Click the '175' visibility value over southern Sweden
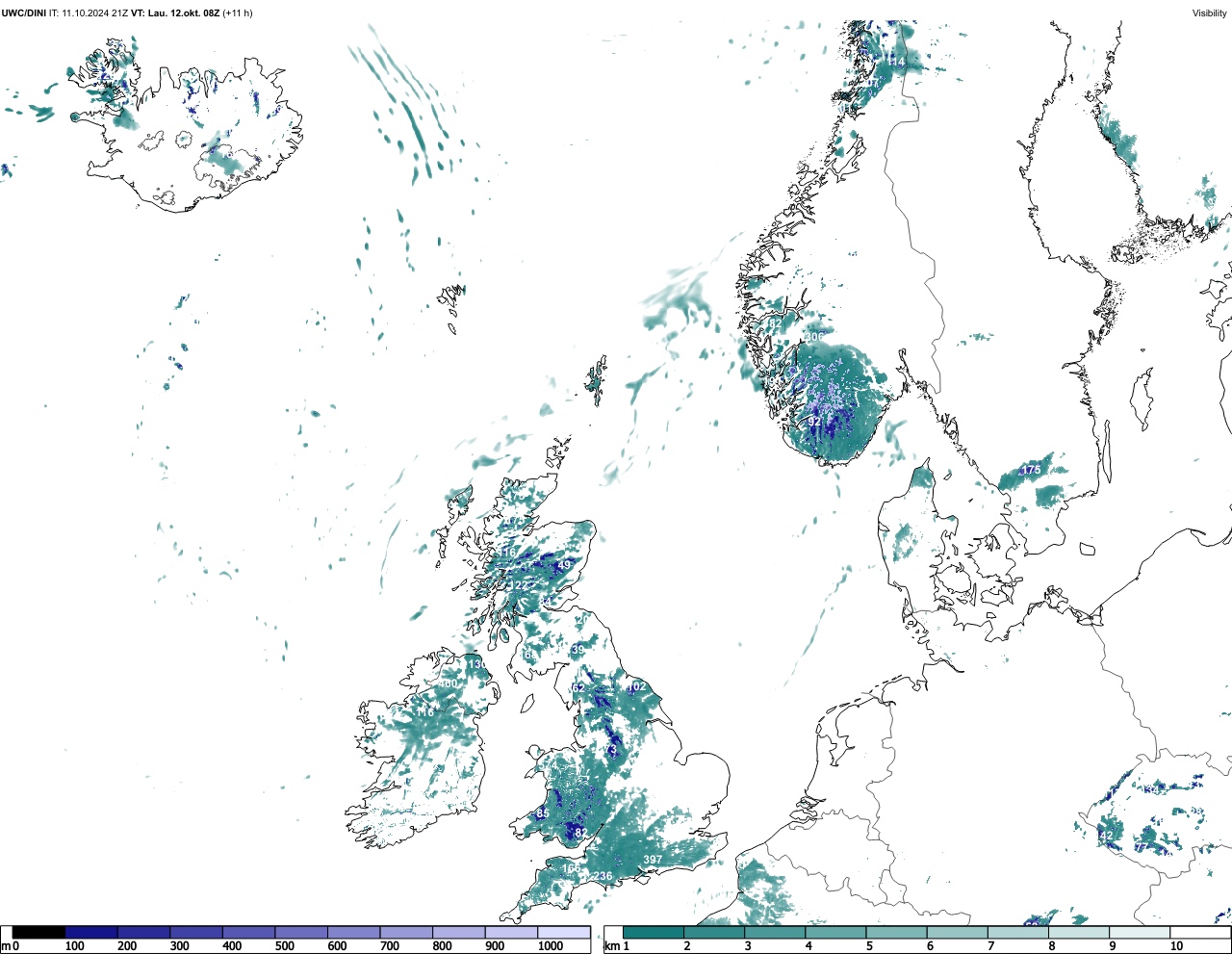The image size is (1232, 954). (x=1031, y=470)
